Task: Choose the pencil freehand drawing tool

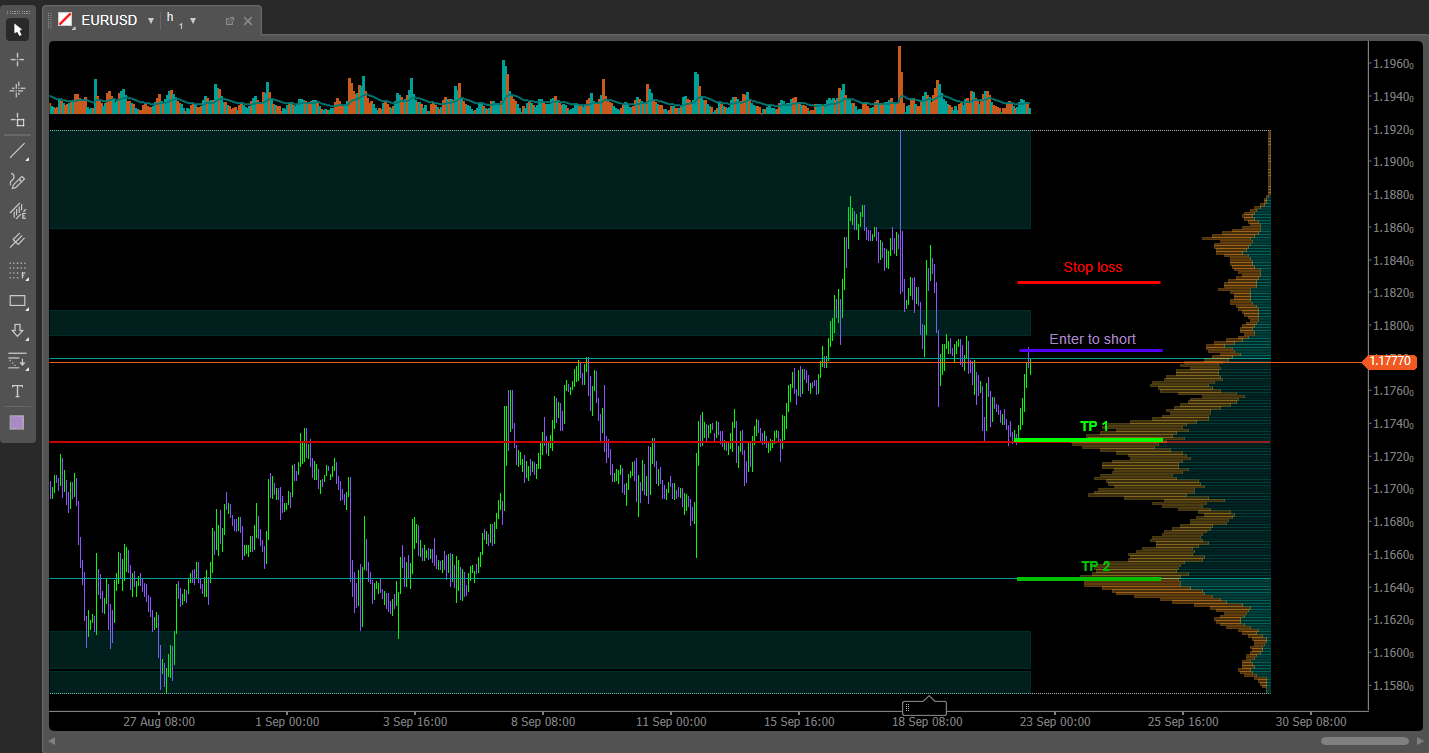Action: 17,181
